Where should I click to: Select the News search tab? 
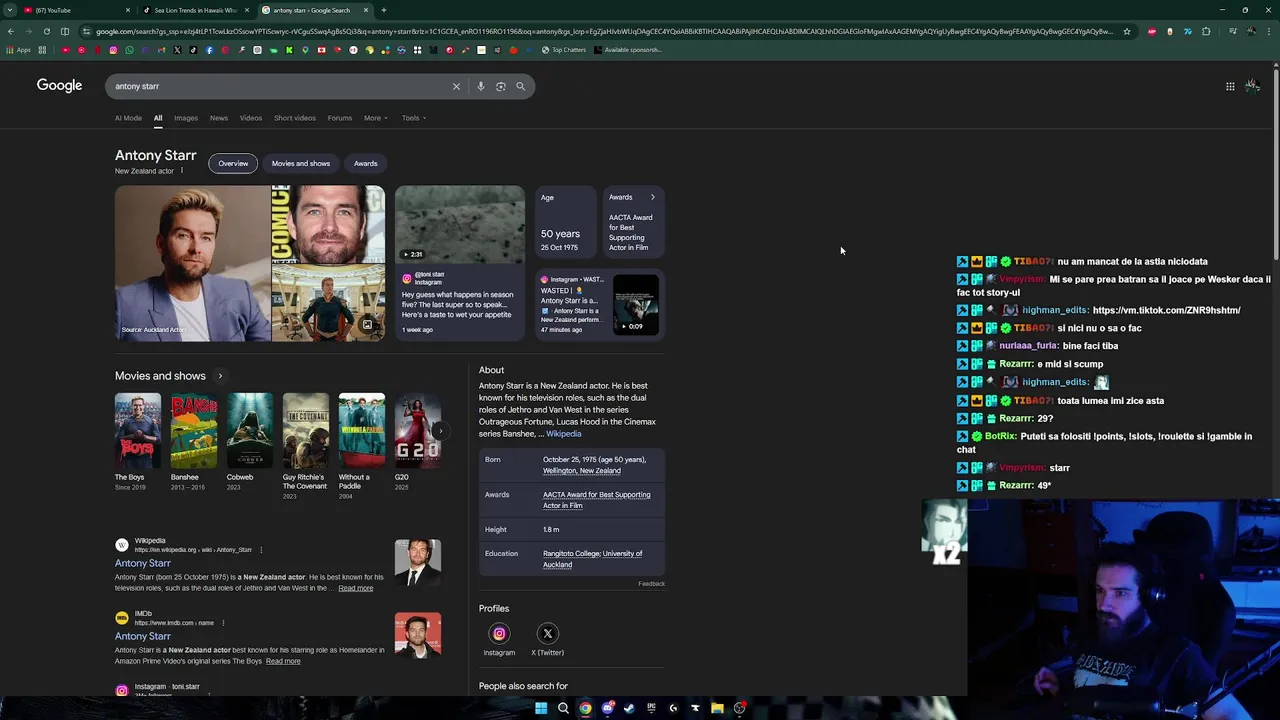tap(218, 118)
